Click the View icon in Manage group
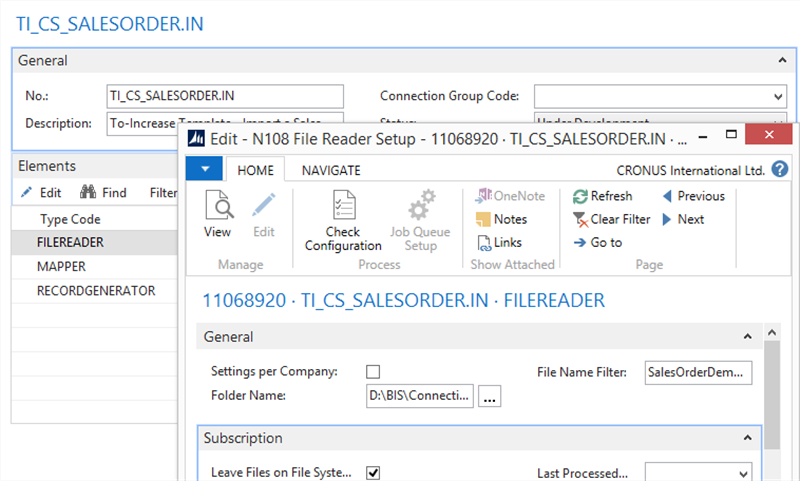Screen dimensions: 800x481 point(218,206)
